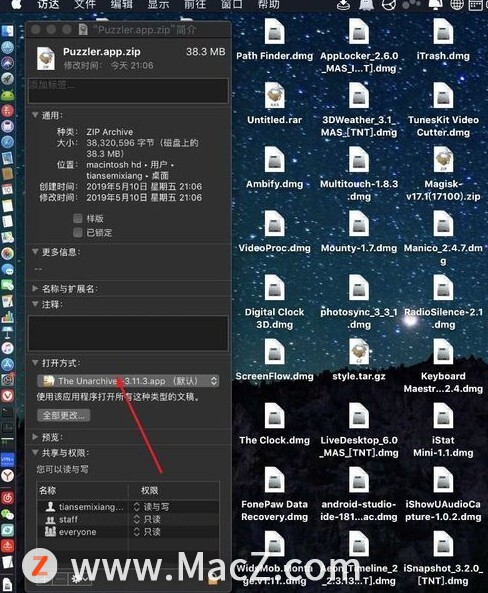Expand the 预览 (Preview) section
The height and width of the screenshot is (593, 488).
pos(35,437)
